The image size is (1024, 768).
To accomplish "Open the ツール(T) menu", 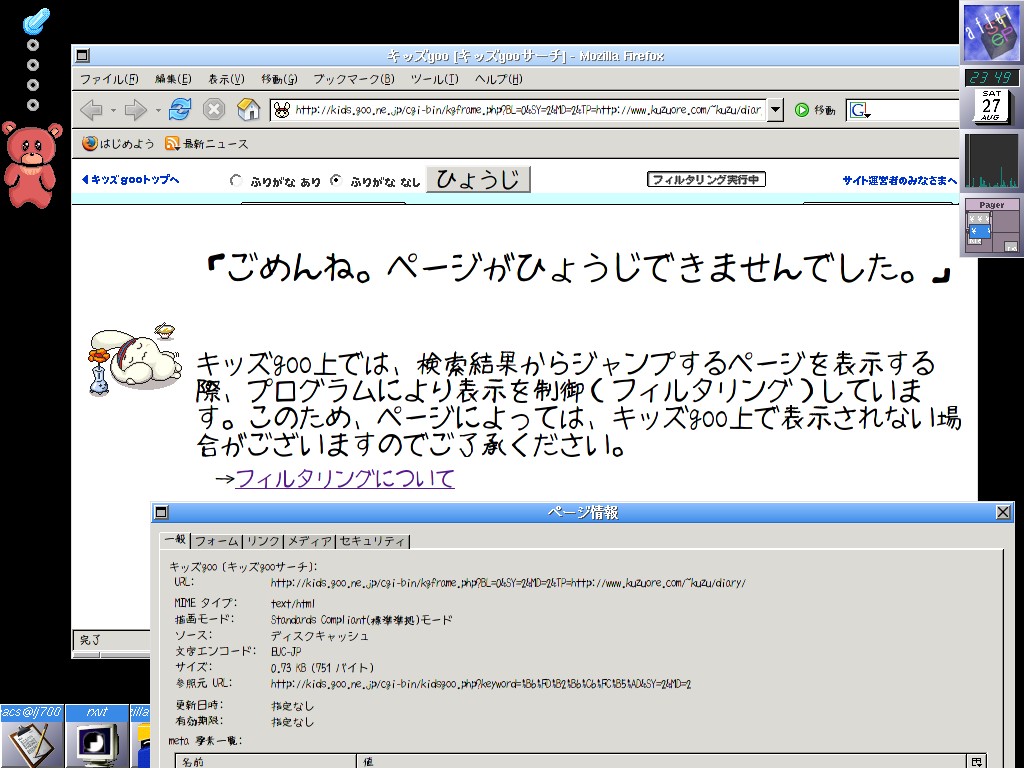I will click(434, 79).
